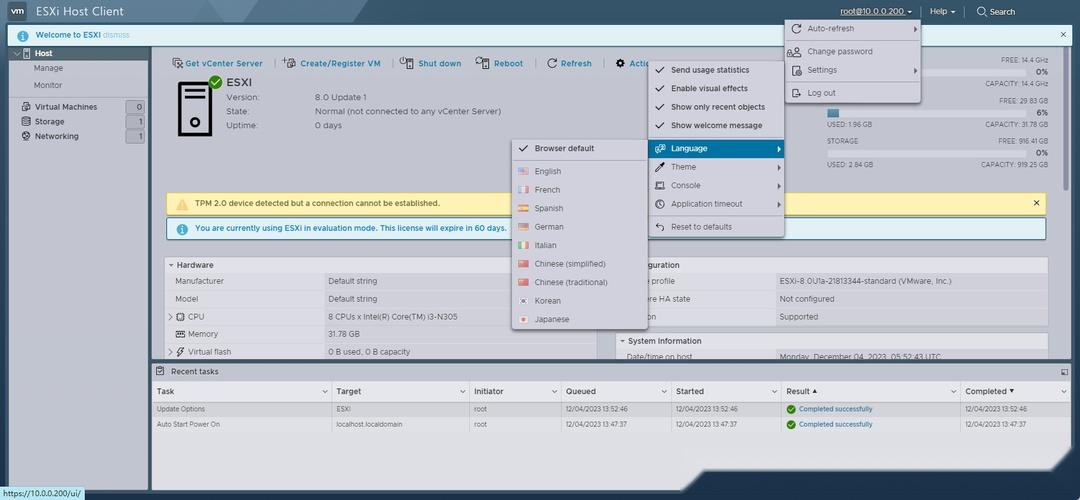Select French language
Image resolution: width=1080 pixels, height=500 pixels.
(579, 189)
